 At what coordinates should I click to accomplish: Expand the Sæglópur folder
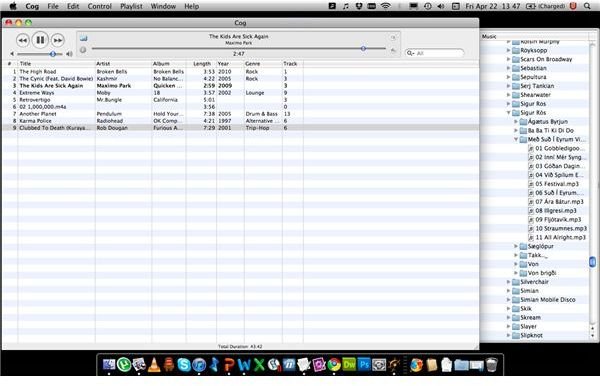tap(516, 246)
